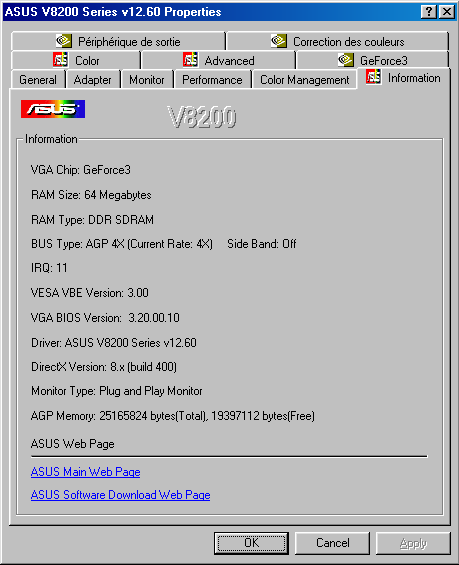Click the ASUS icon on Information tab
This screenshot has width=459, height=565.
tap(373, 77)
